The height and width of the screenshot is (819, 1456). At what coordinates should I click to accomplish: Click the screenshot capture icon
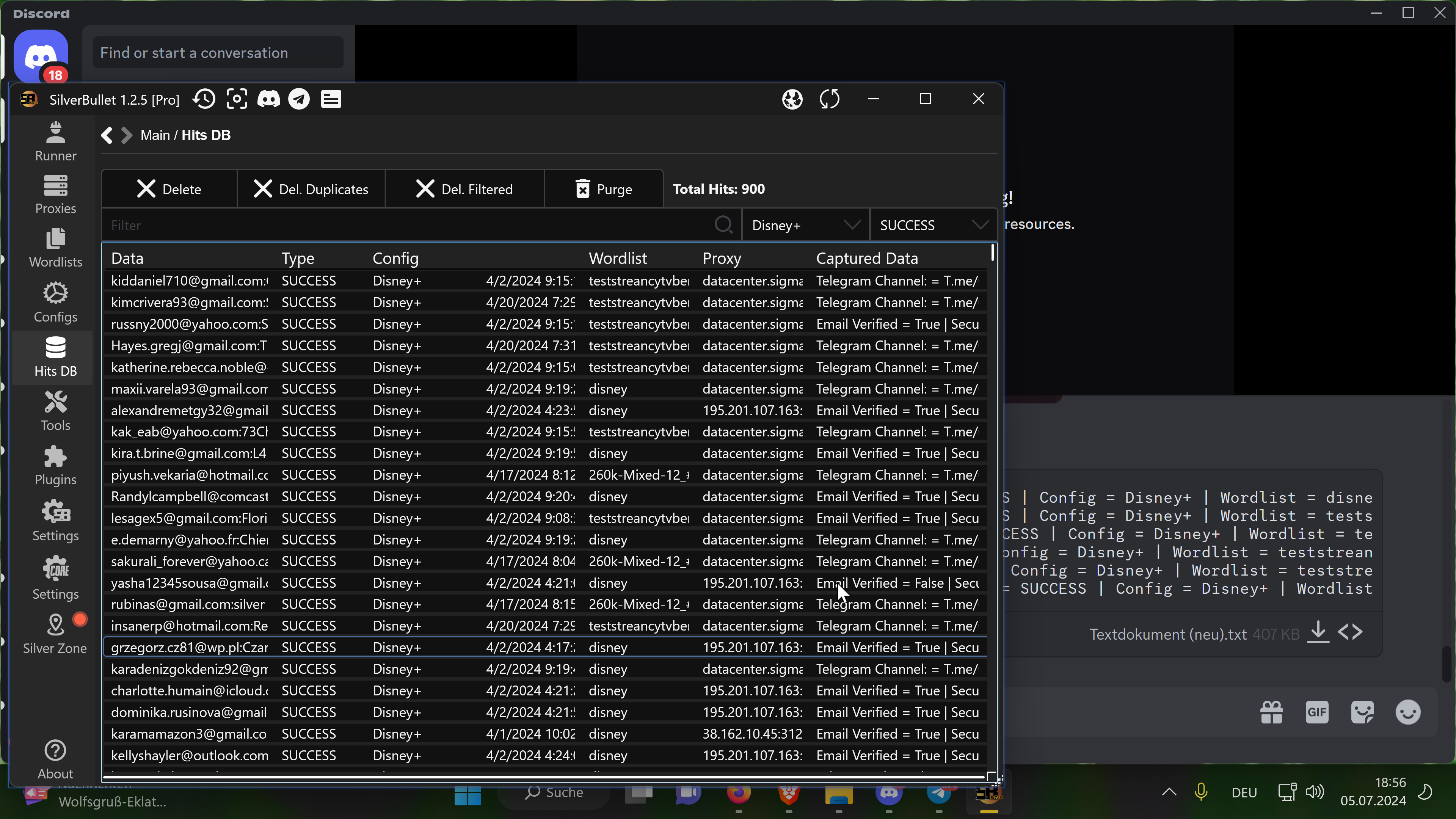(x=237, y=99)
